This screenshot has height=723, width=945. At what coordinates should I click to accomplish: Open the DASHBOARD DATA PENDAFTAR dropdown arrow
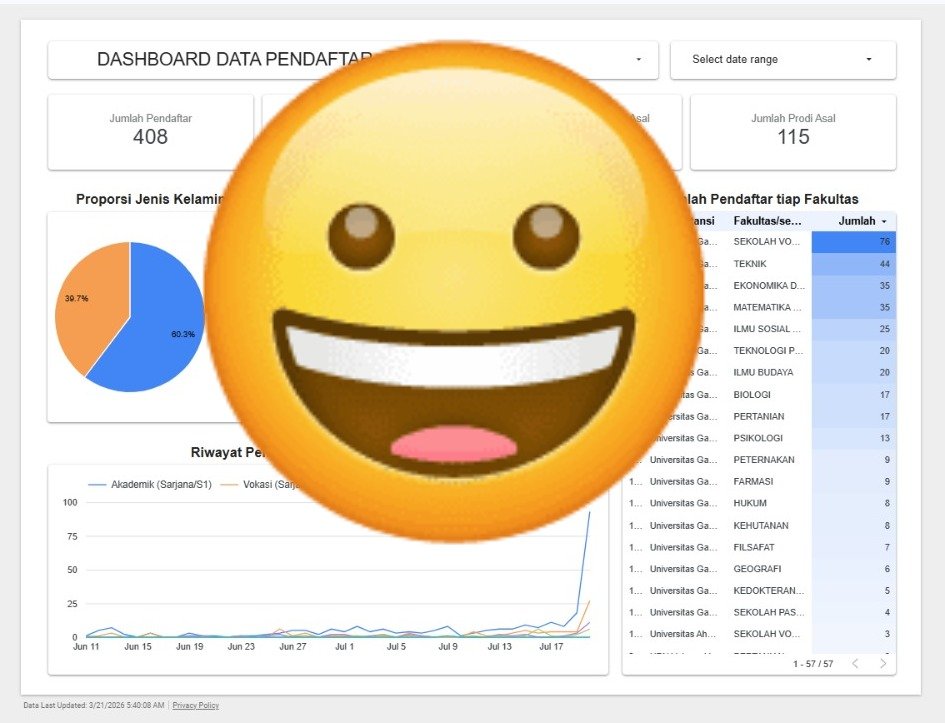(638, 59)
